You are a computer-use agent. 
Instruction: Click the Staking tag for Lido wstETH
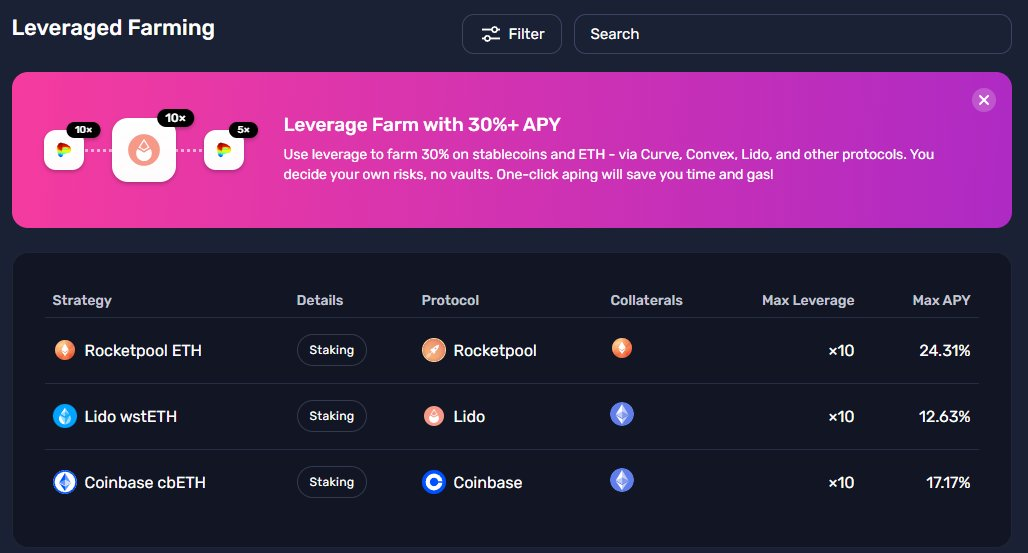coord(332,416)
